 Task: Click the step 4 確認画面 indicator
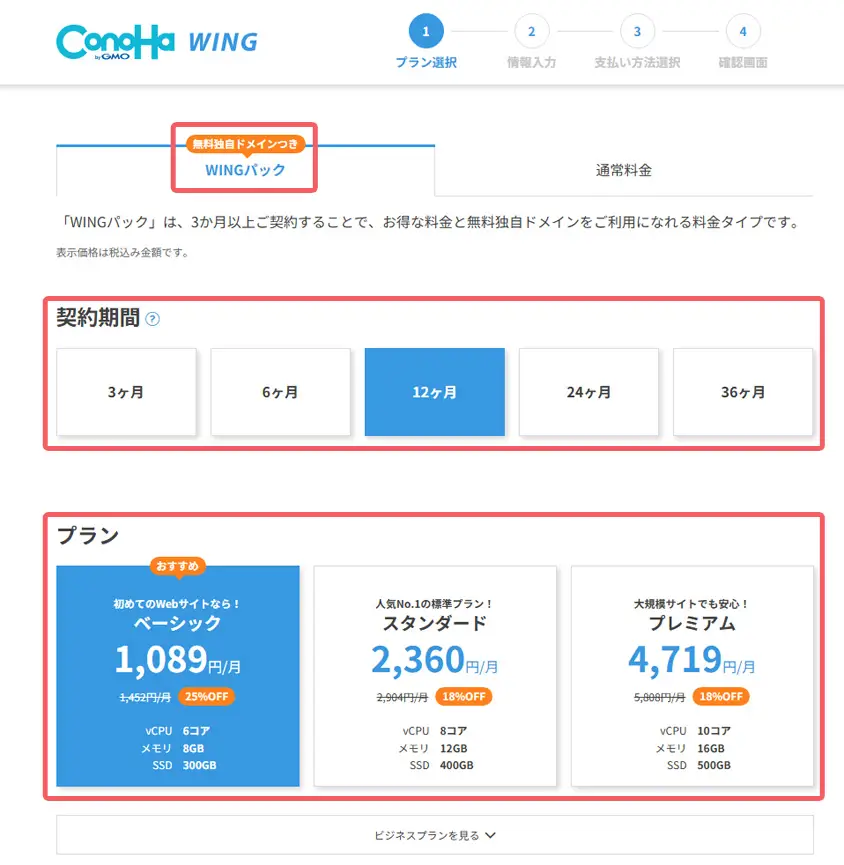tap(742, 32)
